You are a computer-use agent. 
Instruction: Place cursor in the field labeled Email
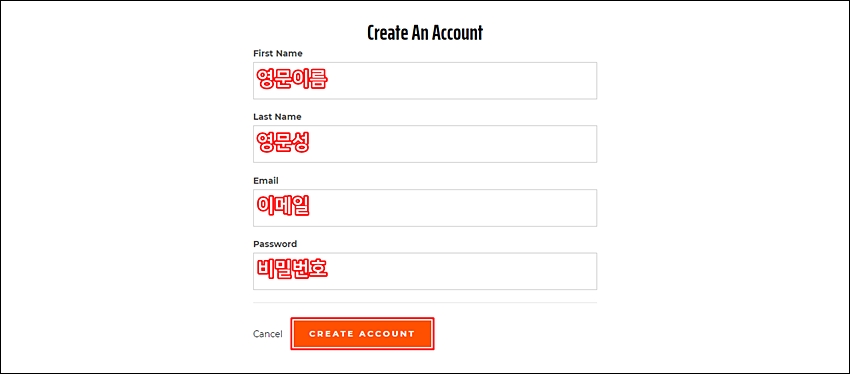[424, 208]
